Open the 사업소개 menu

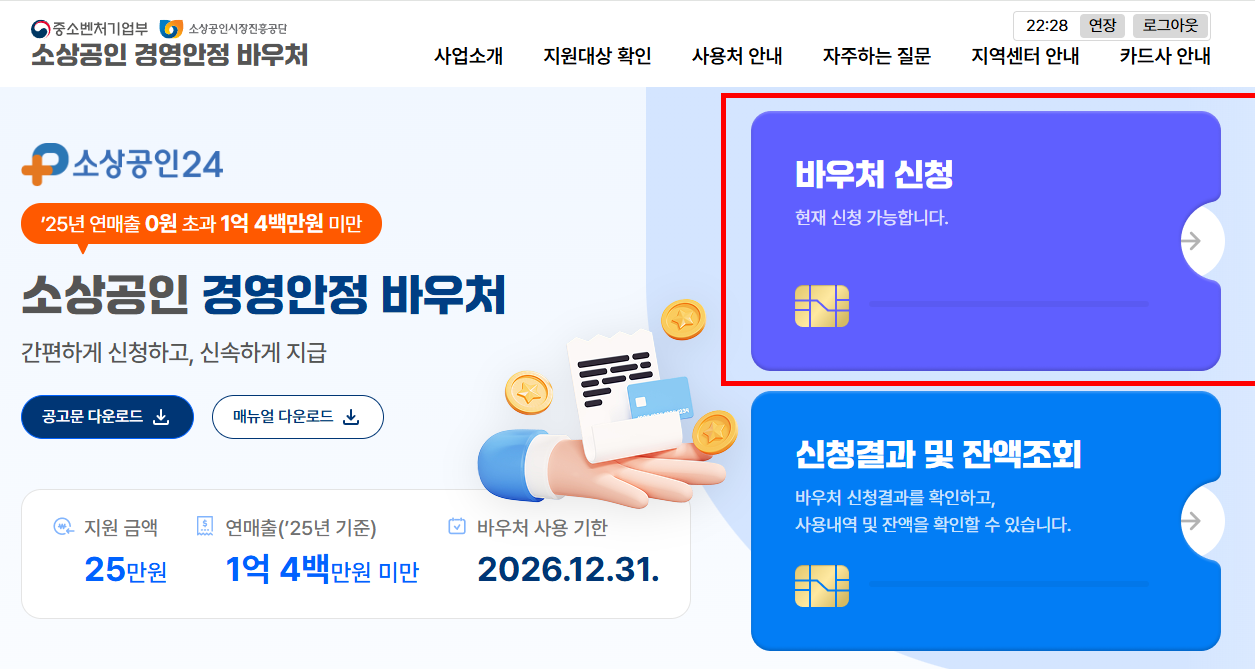(469, 56)
